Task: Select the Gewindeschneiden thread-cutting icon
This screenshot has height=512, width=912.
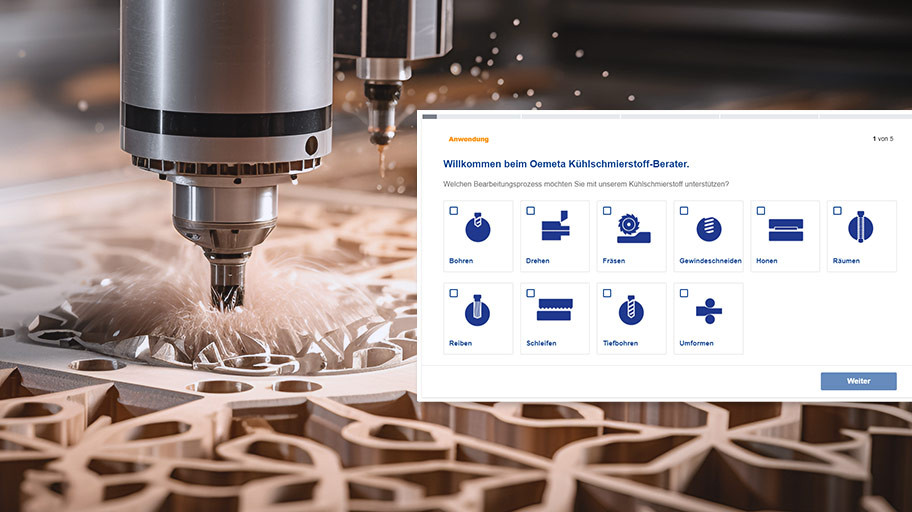Action: coord(709,229)
